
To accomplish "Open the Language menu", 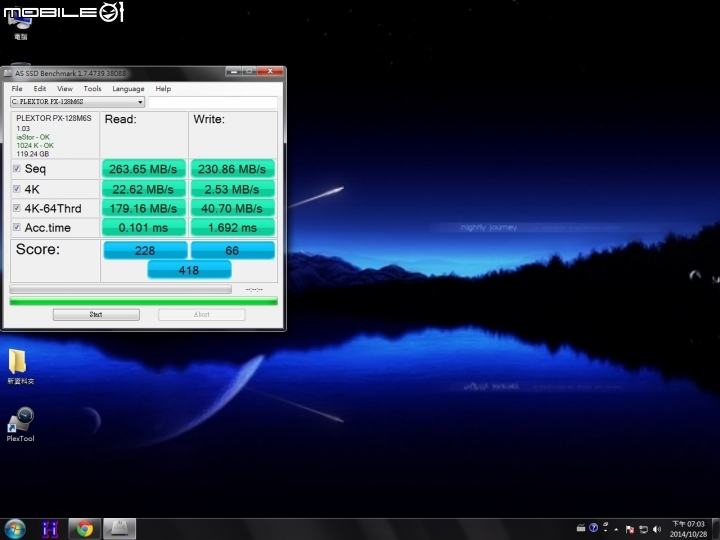I will [x=128, y=89].
